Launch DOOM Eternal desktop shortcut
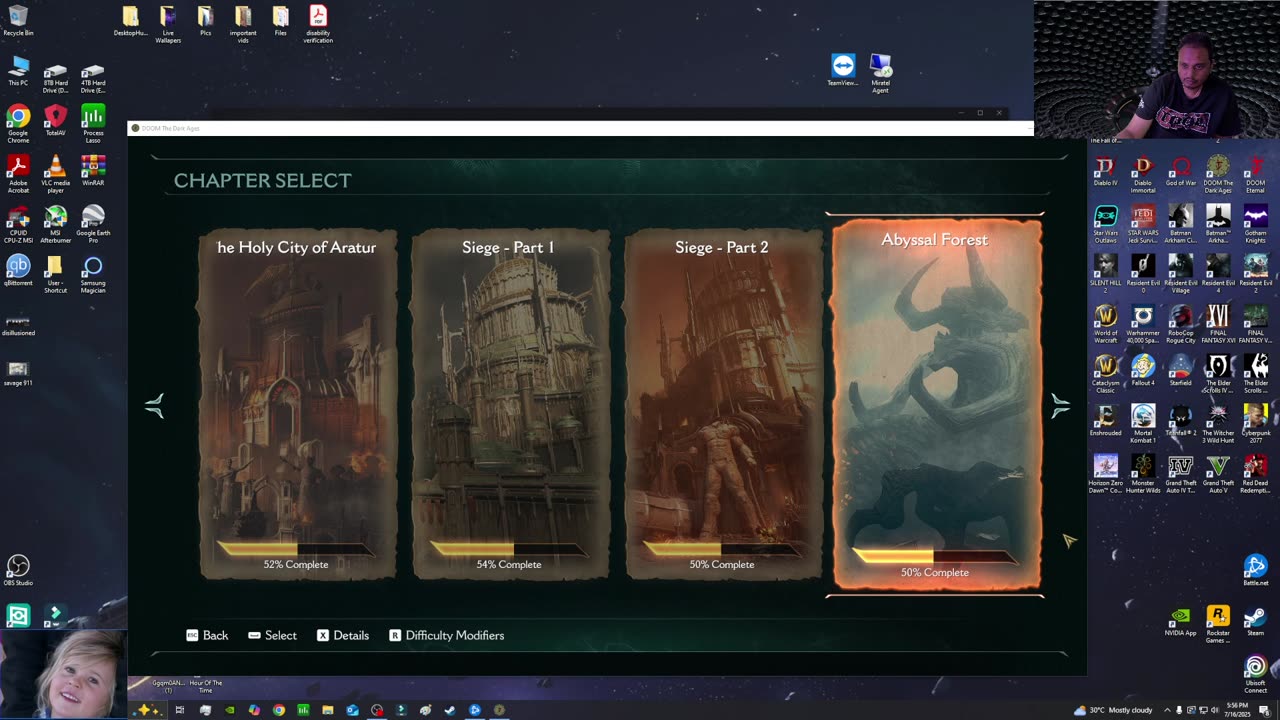Screen dimensions: 1280x720 pyautogui.click(x=1256, y=174)
